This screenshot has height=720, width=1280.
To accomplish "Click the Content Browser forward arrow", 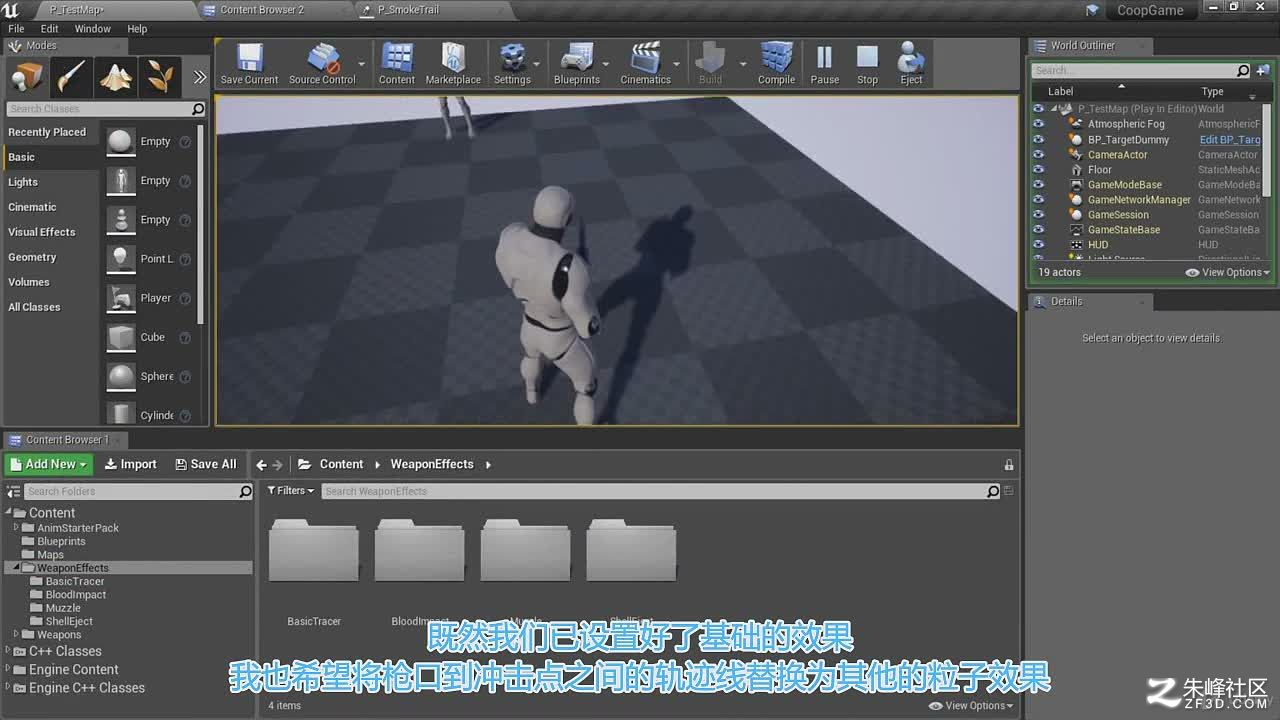I will [x=278, y=465].
